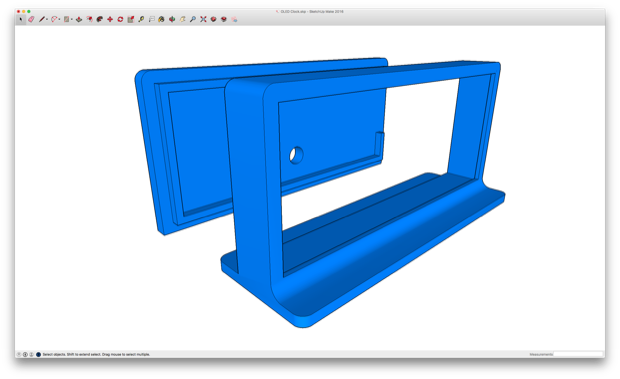Screen dimensions: 620x379
Task: Click the last toolbar icon after Extension Warehouse
Action: 234,19
